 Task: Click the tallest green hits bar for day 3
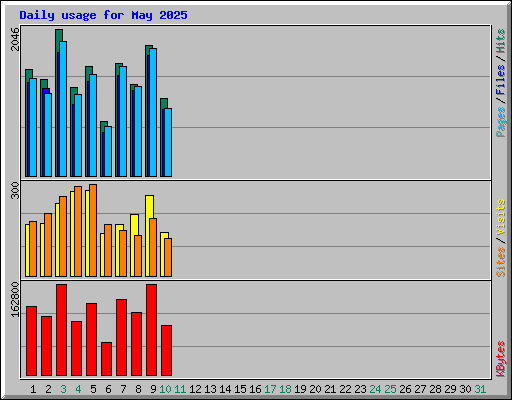[59, 35]
